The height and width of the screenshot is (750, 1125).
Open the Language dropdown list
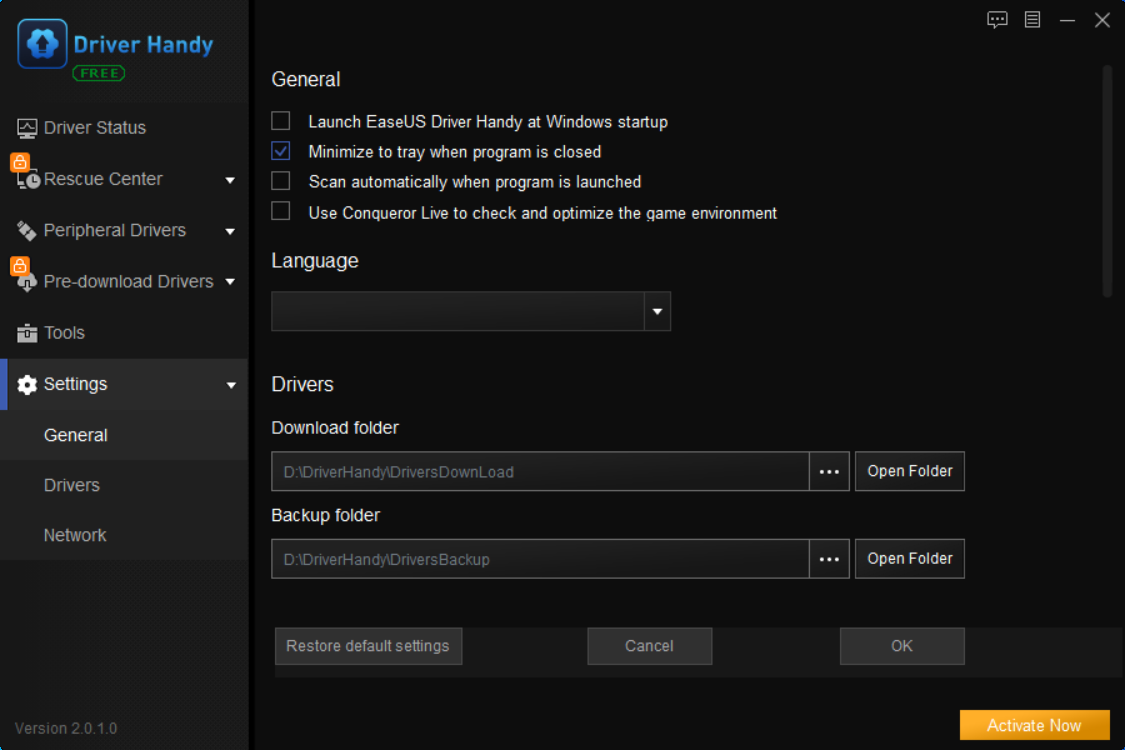click(657, 312)
